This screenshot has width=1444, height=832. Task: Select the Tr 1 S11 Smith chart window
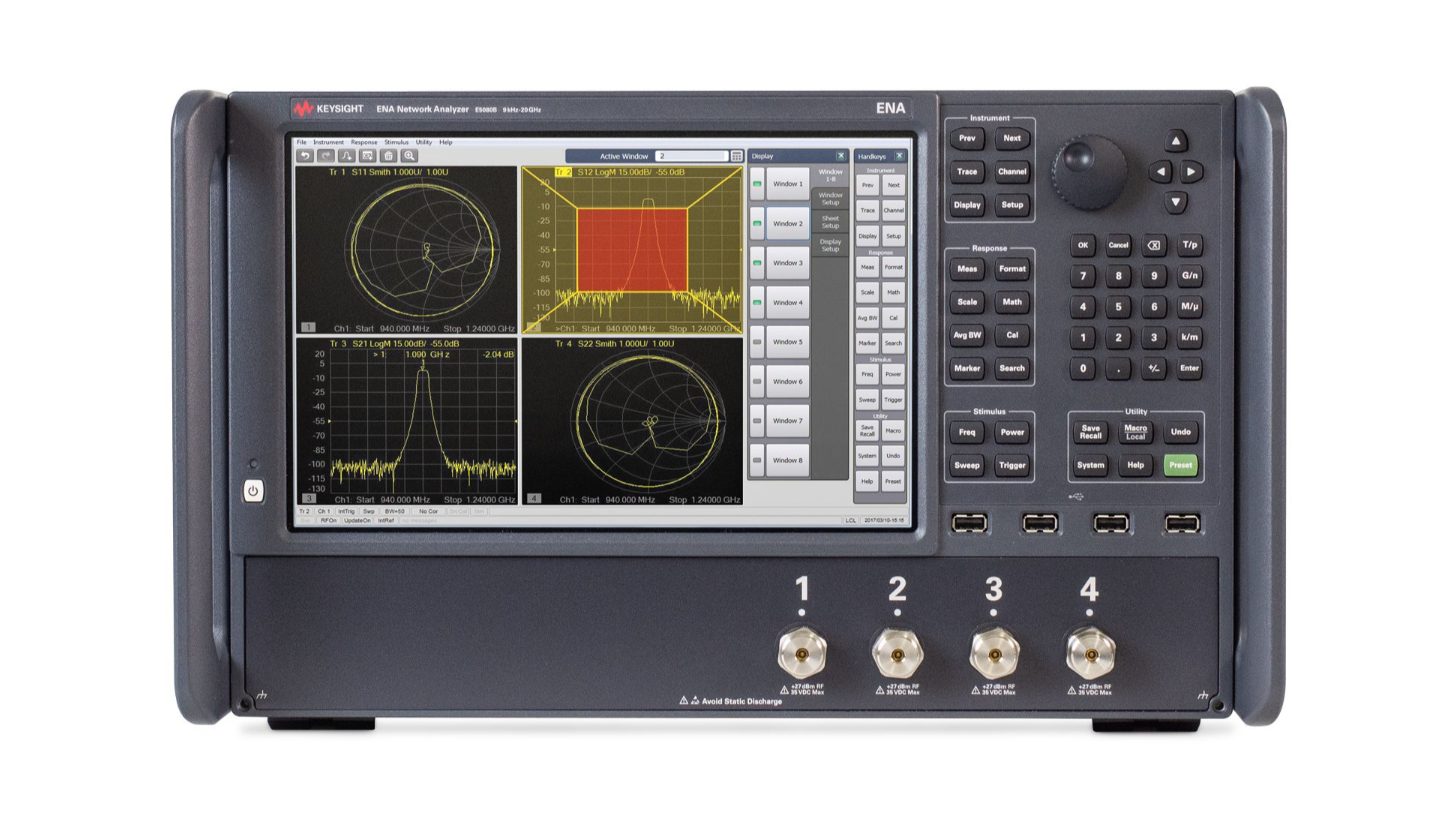pyautogui.click(x=406, y=250)
